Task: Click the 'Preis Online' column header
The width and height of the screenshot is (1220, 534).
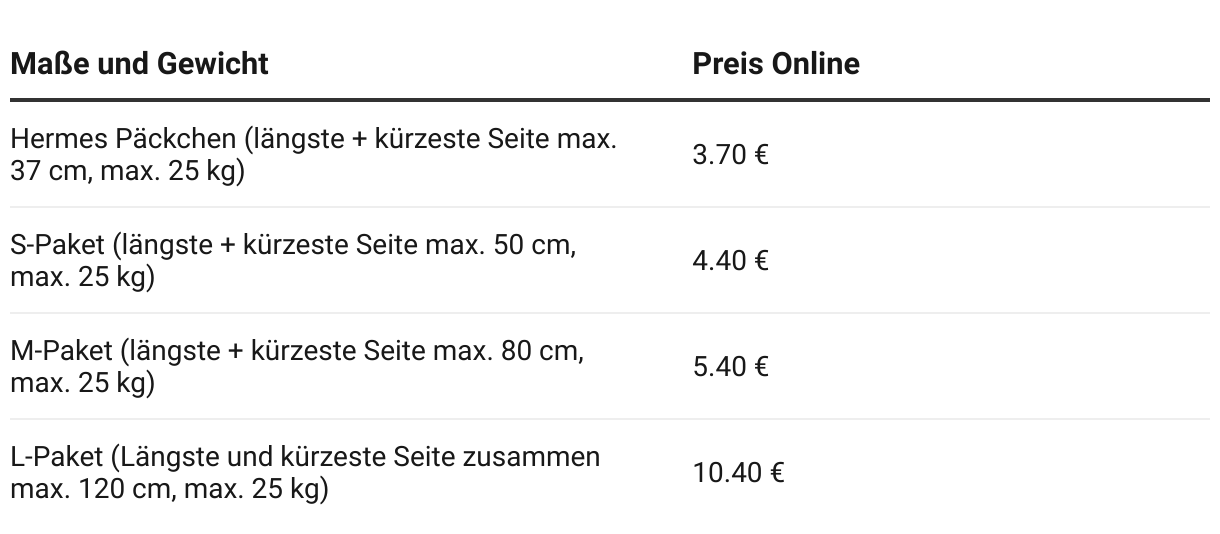Action: coord(775,64)
